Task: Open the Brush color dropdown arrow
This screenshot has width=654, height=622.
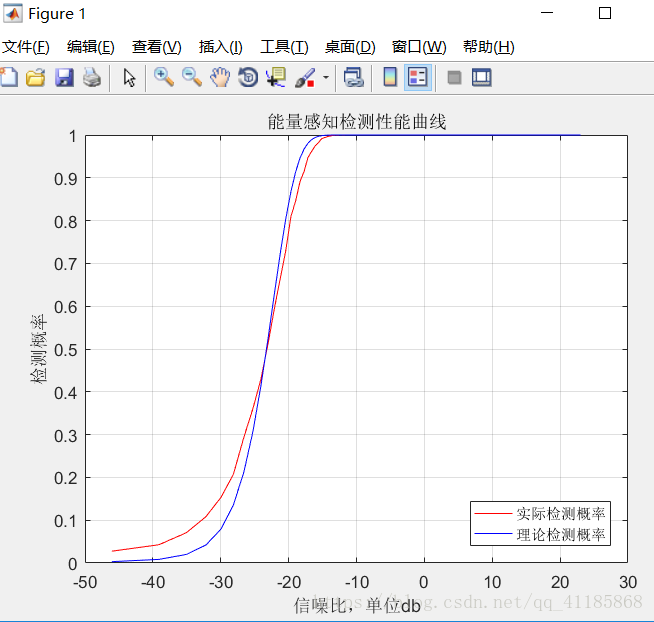Action: click(326, 78)
